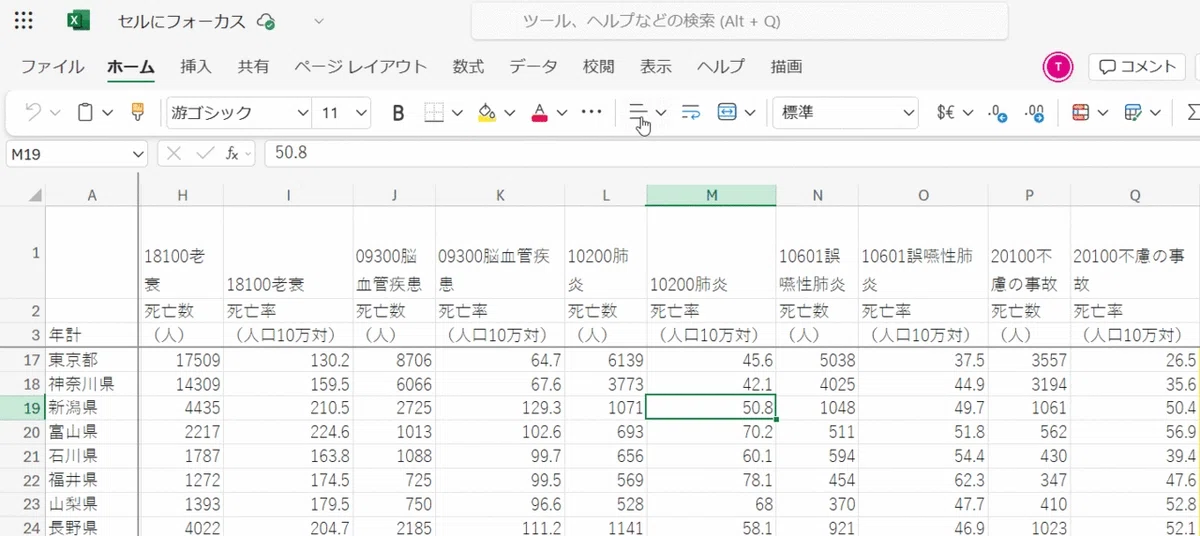The image size is (1200, 536).
Task: Expand the fill color dropdown arrow
Action: (510, 113)
